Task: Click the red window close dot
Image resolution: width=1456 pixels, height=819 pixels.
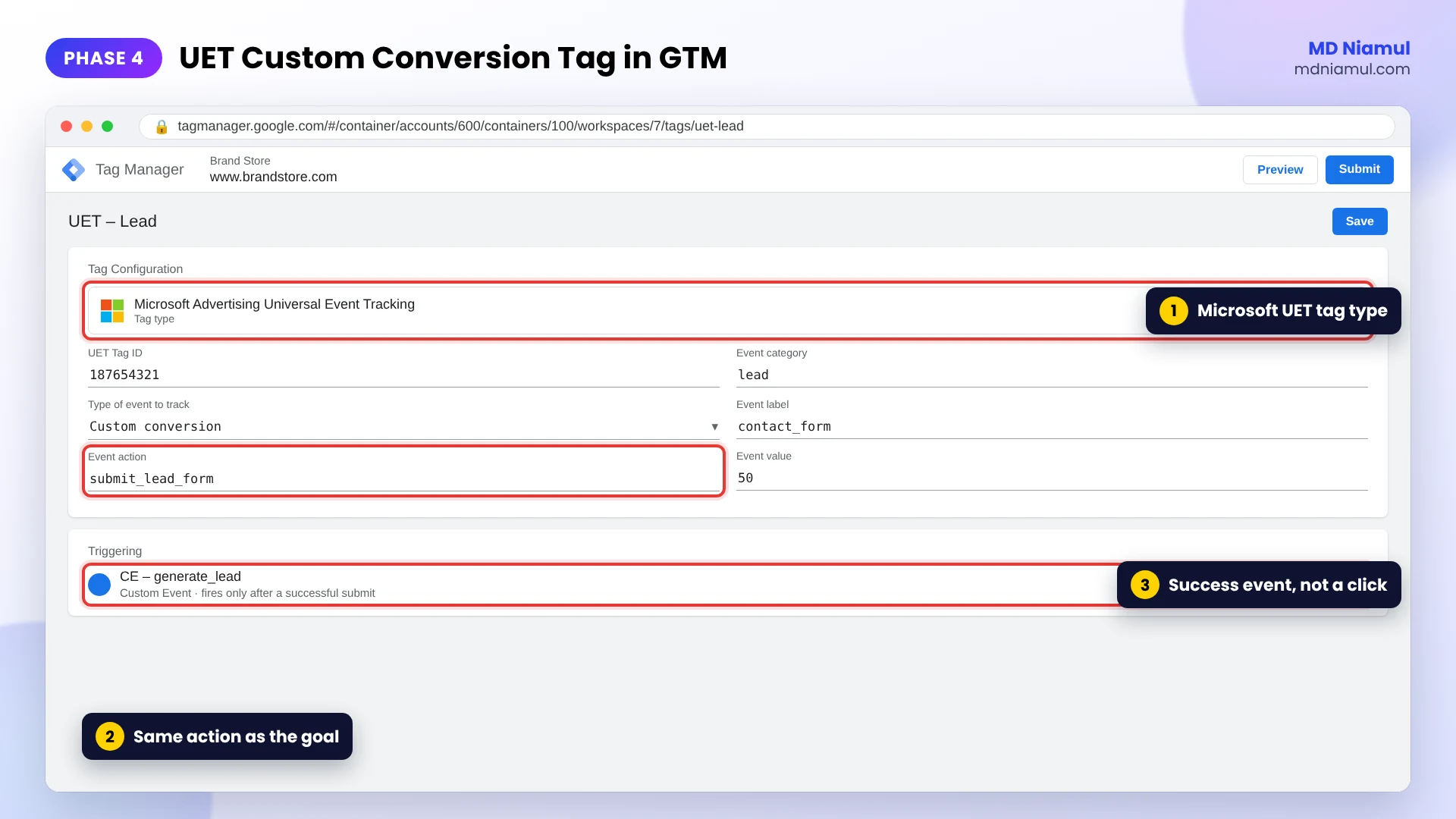Action: click(x=67, y=127)
